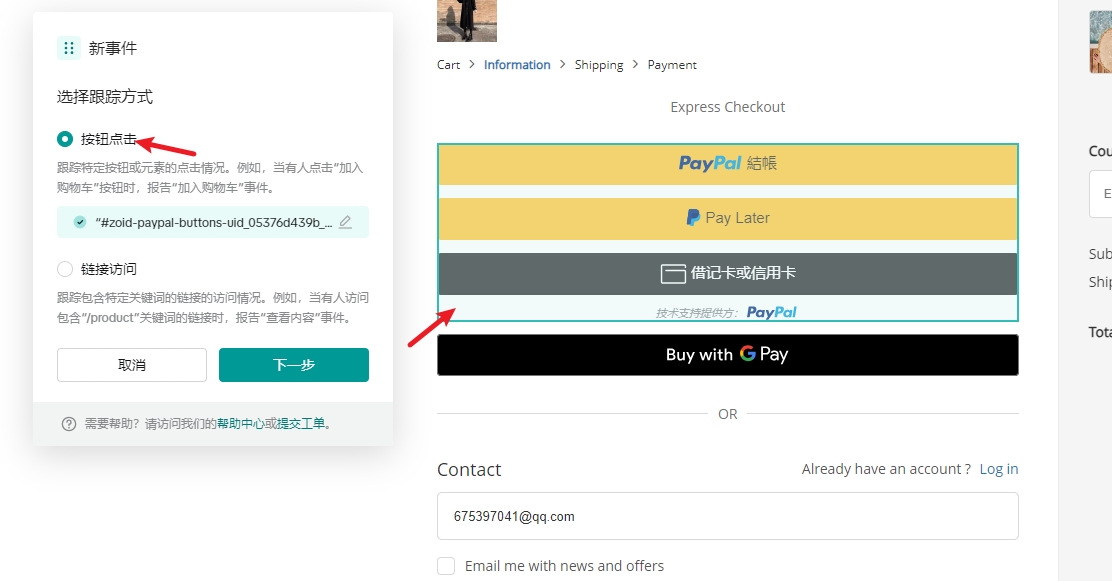Click the green check icon beside the zoid-paypal selector
The height and width of the screenshot is (581, 1112).
(x=80, y=222)
